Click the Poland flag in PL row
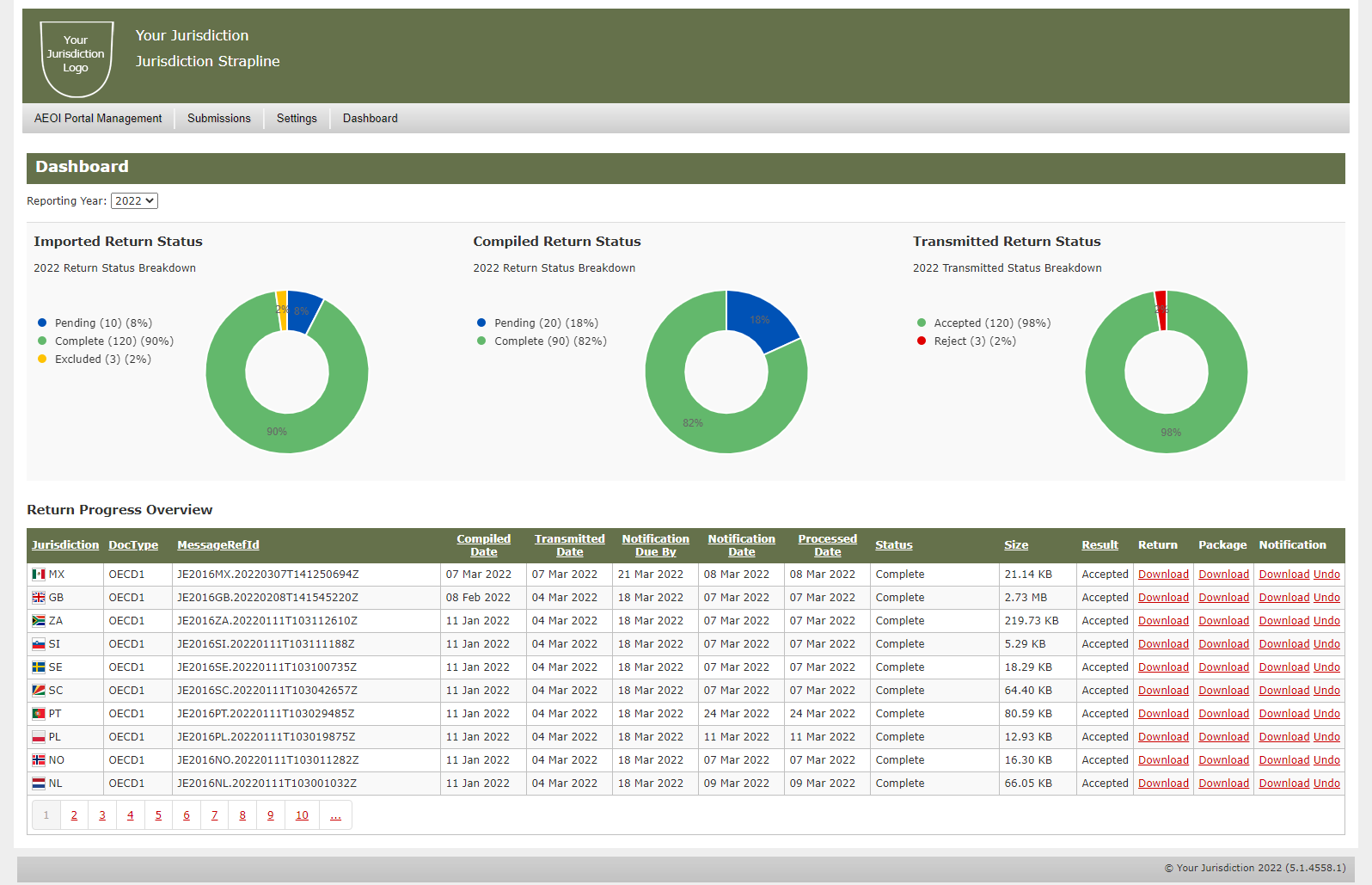The image size is (1372, 885). coord(39,737)
